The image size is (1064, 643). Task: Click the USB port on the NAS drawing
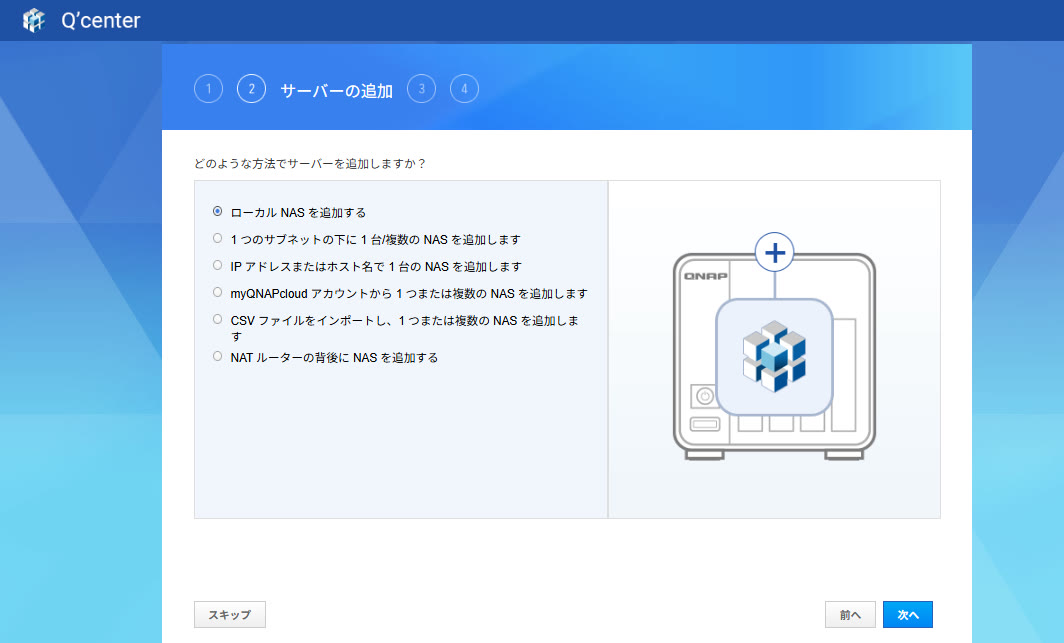click(704, 427)
